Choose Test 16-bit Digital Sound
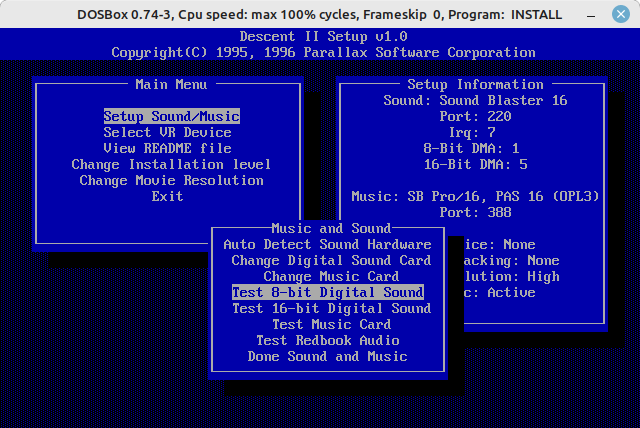The height and width of the screenshot is (428, 640). click(331, 308)
